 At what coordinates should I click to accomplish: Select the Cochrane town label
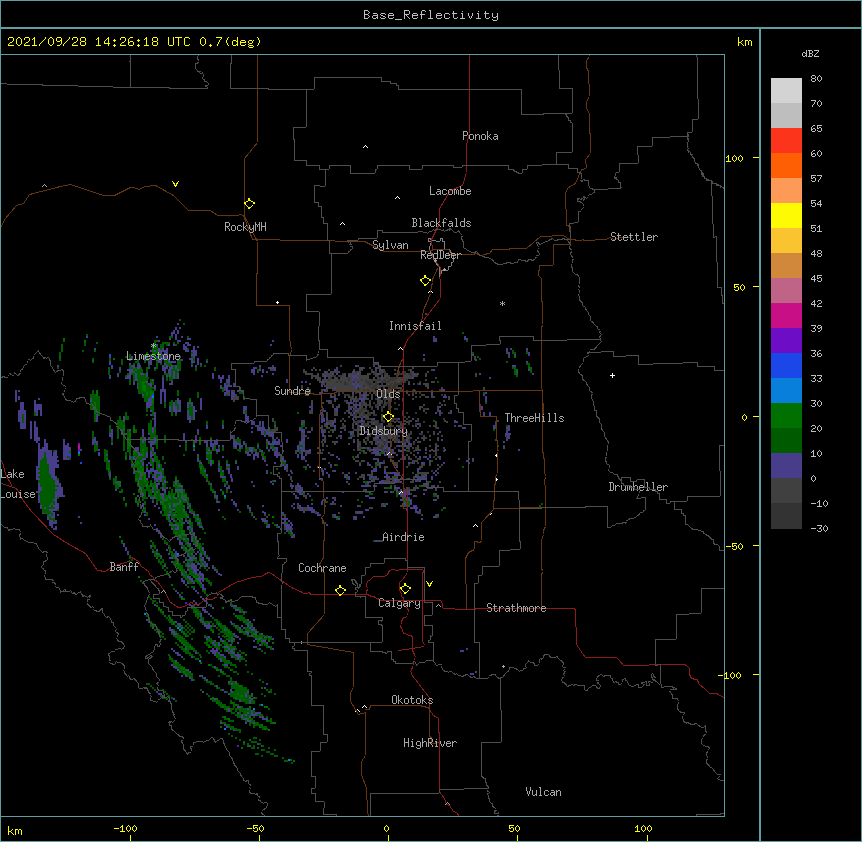[322, 568]
